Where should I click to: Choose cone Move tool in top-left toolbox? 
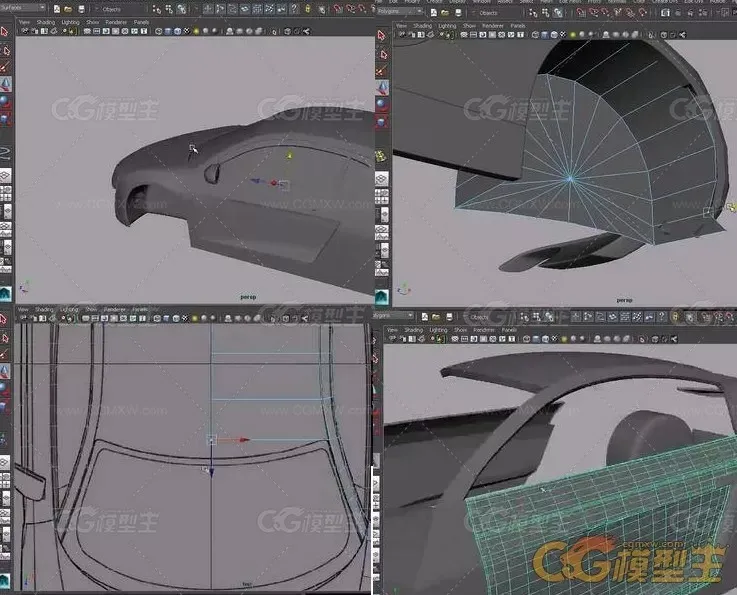click(6, 85)
